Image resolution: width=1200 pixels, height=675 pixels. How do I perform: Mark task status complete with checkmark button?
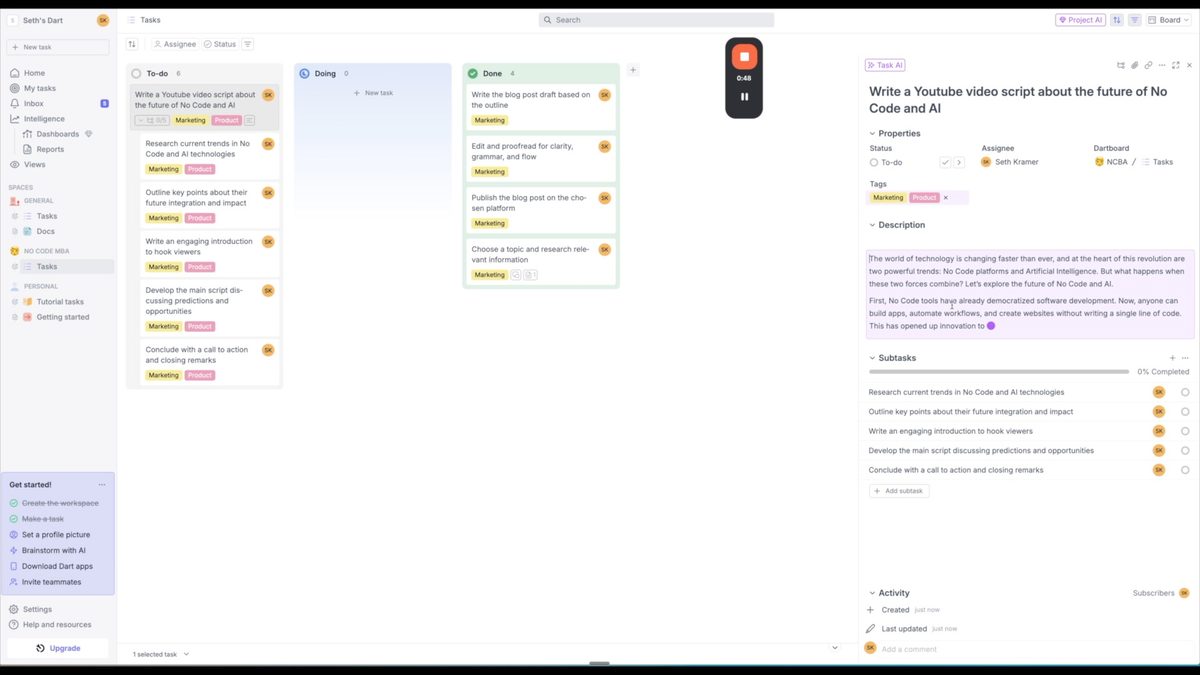pos(945,162)
